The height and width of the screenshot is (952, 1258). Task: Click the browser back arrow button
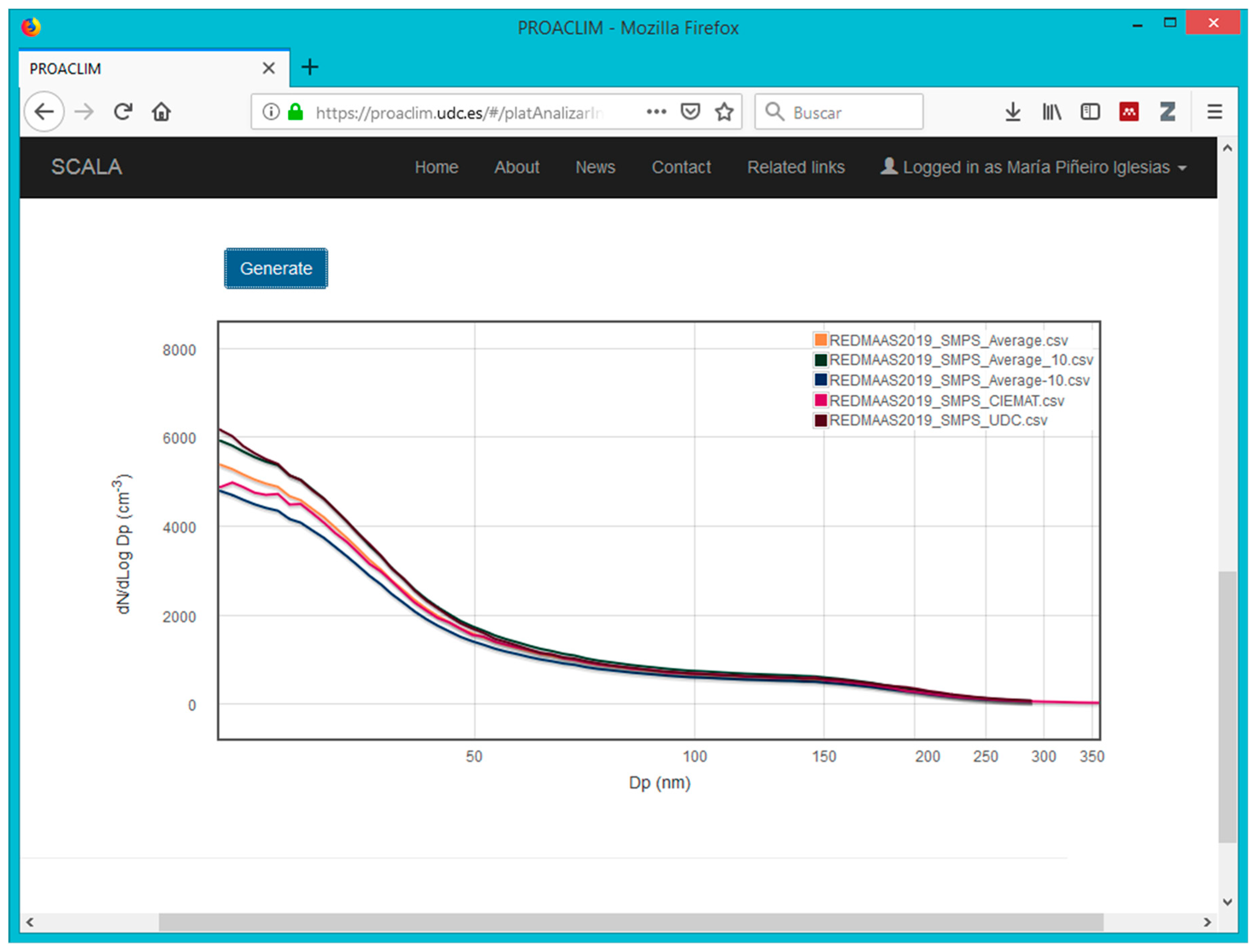(44, 112)
